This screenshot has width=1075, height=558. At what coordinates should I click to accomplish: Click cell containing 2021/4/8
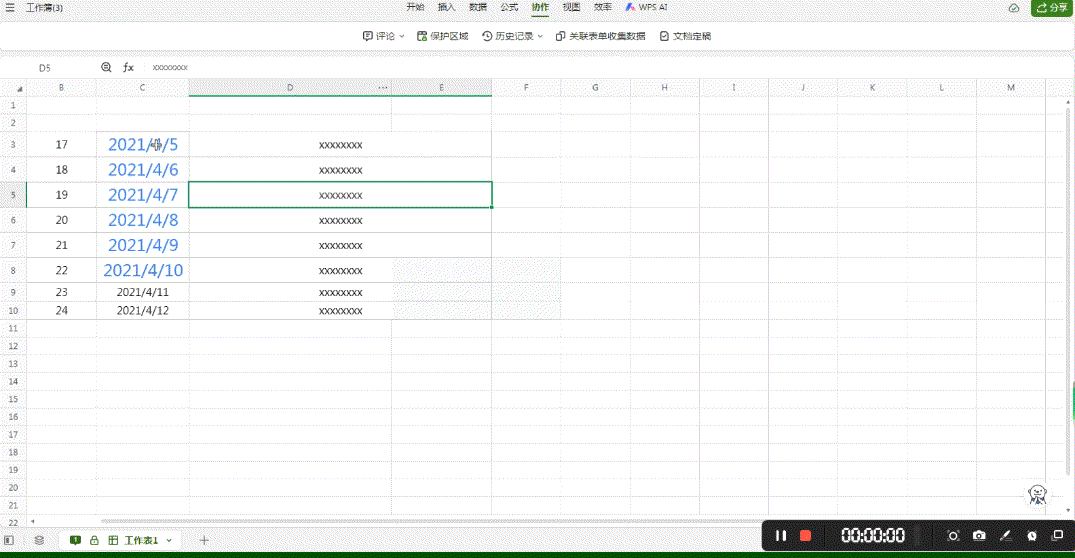point(143,220)
